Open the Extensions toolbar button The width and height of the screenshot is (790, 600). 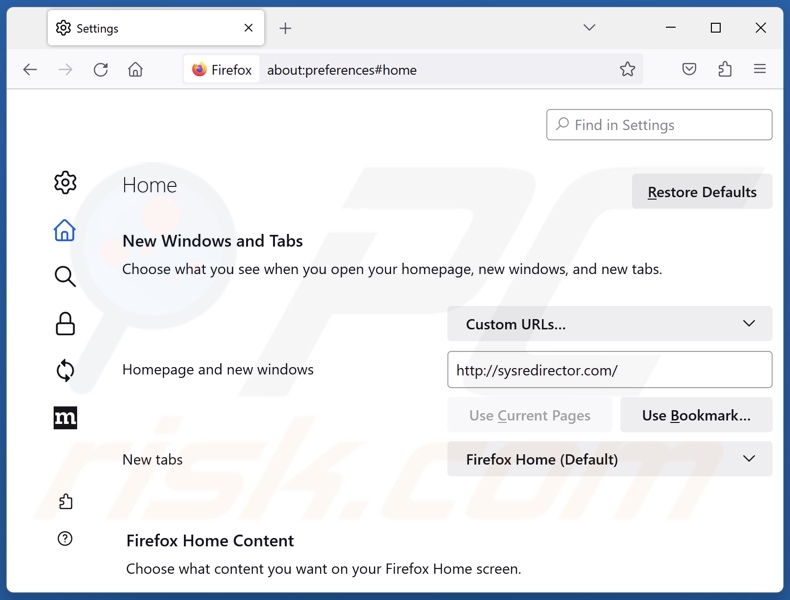coord(725,70)
